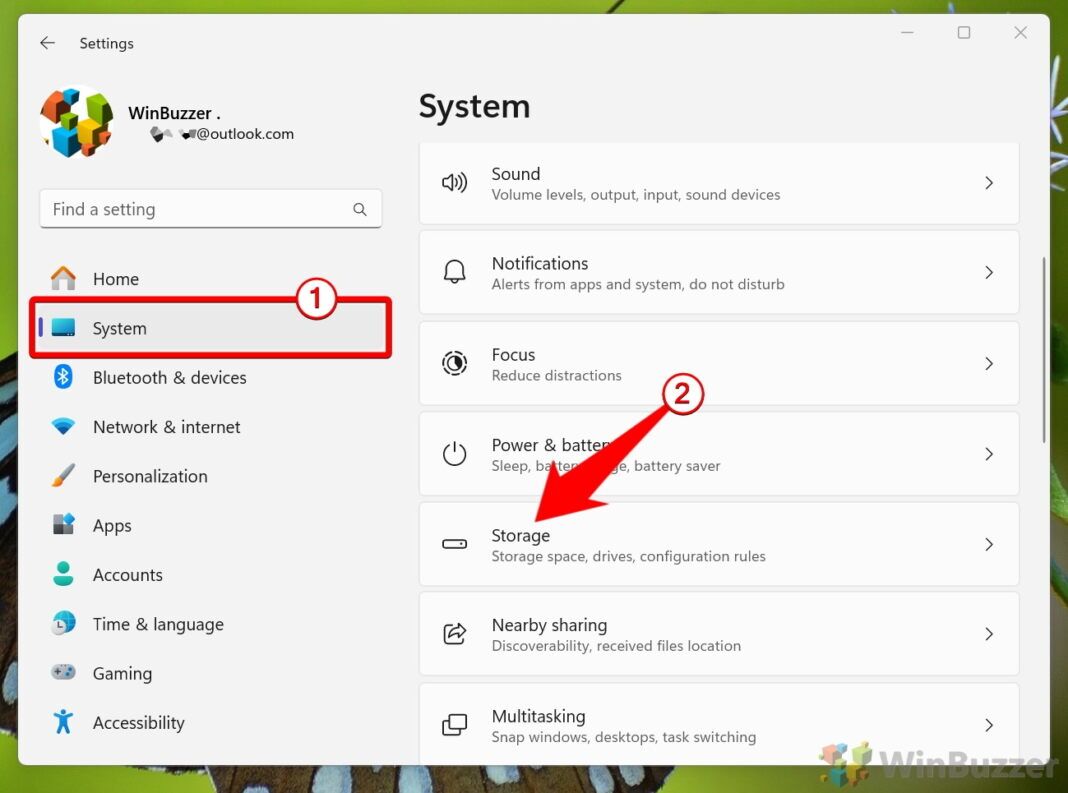
Task: Click the Sound speaker icon
Action: point(455,183)
